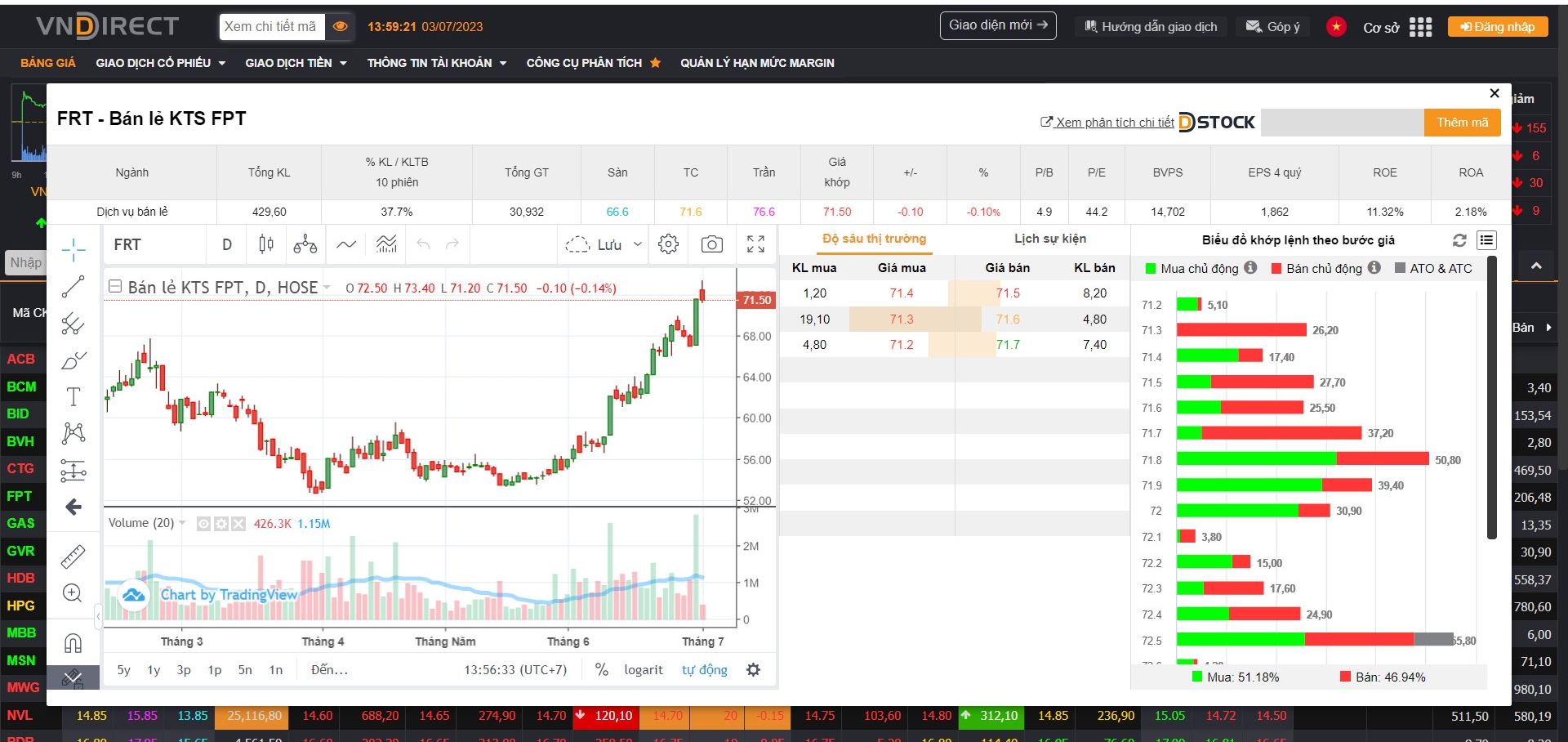
Task: Select the text annotation tool
Action: point(73,397)
